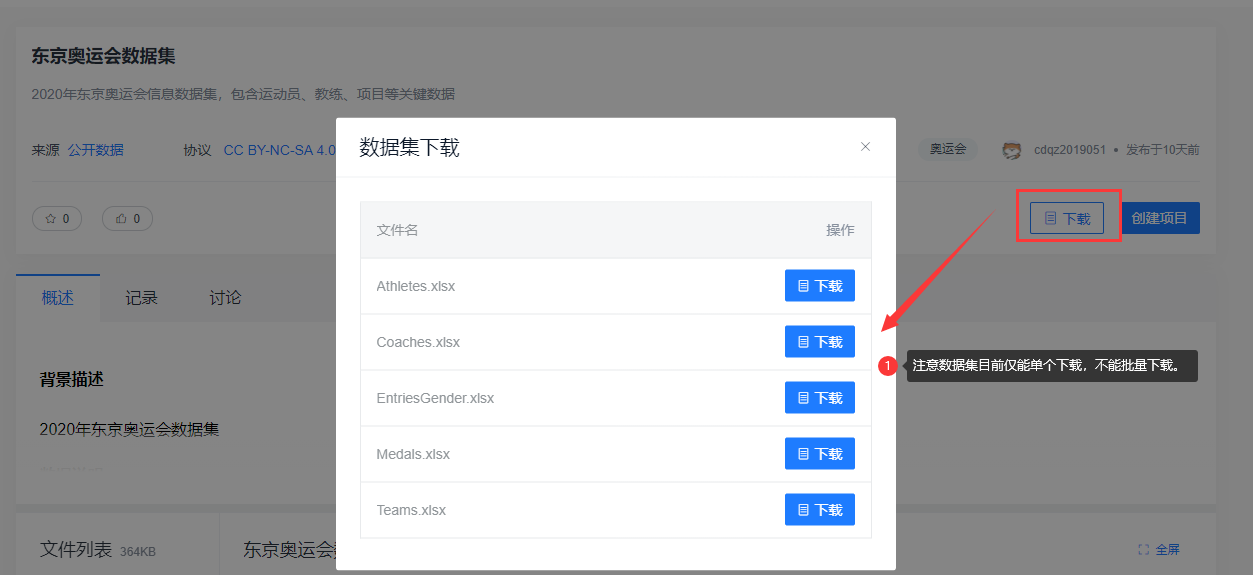Click the 奥运会 tag
The image size is (1253, 575).
tap(947, 149)
